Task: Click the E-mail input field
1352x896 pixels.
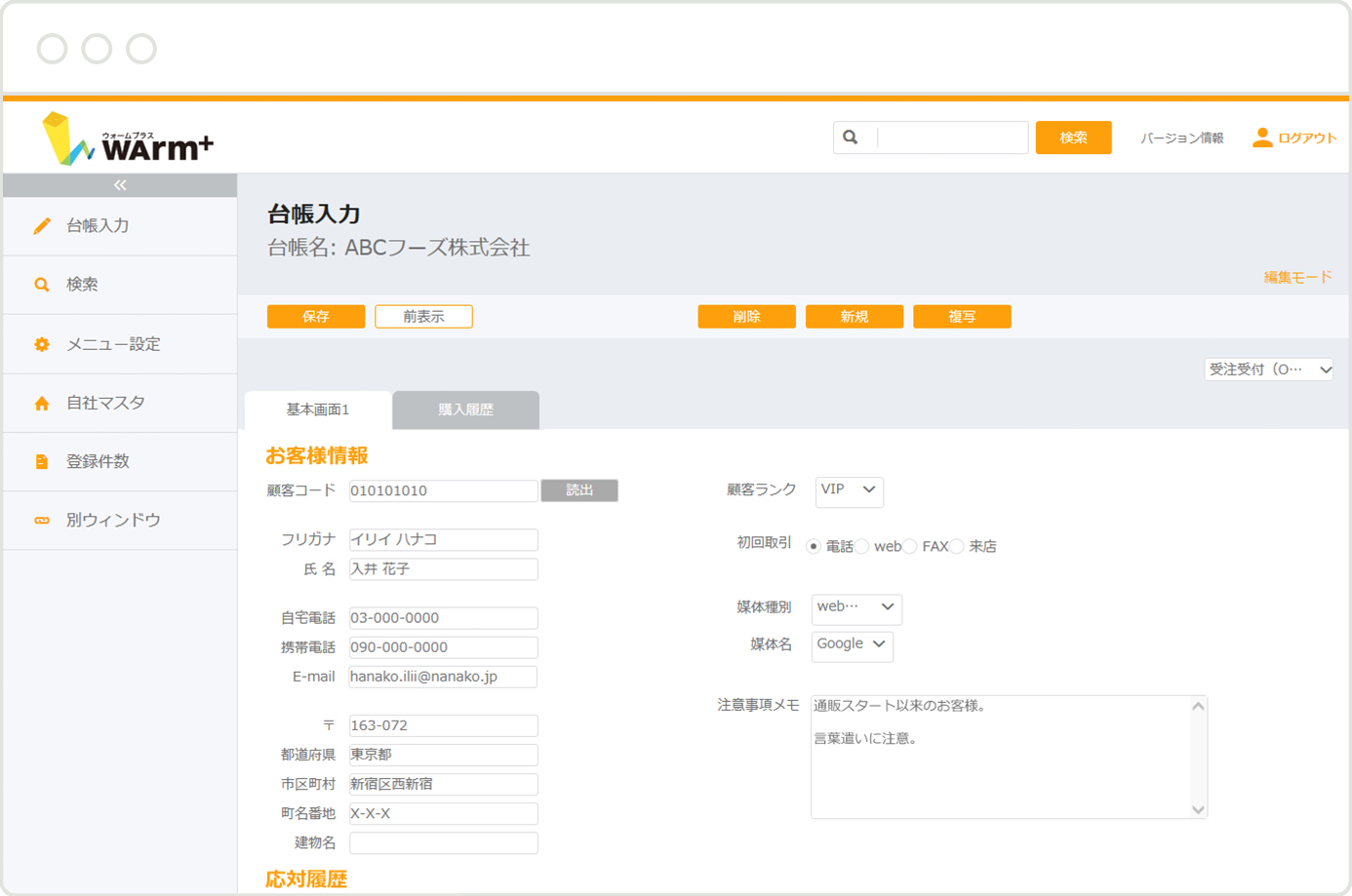Action: pos(443,677)
